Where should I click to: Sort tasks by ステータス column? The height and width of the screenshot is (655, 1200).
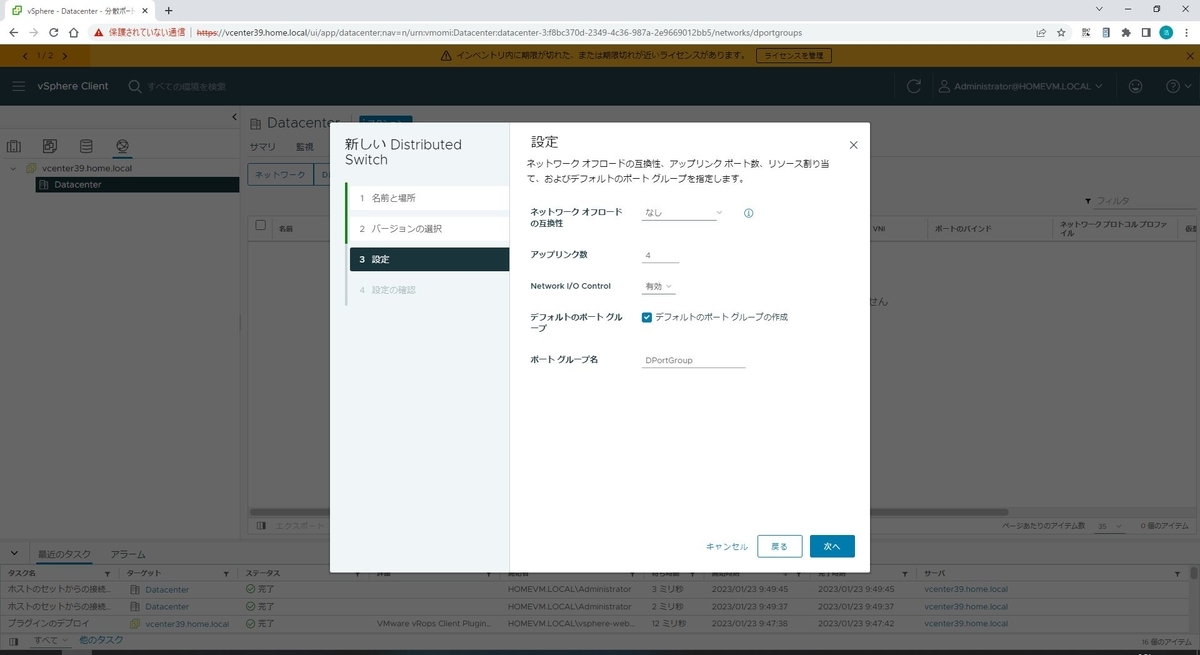pos(263,574)
